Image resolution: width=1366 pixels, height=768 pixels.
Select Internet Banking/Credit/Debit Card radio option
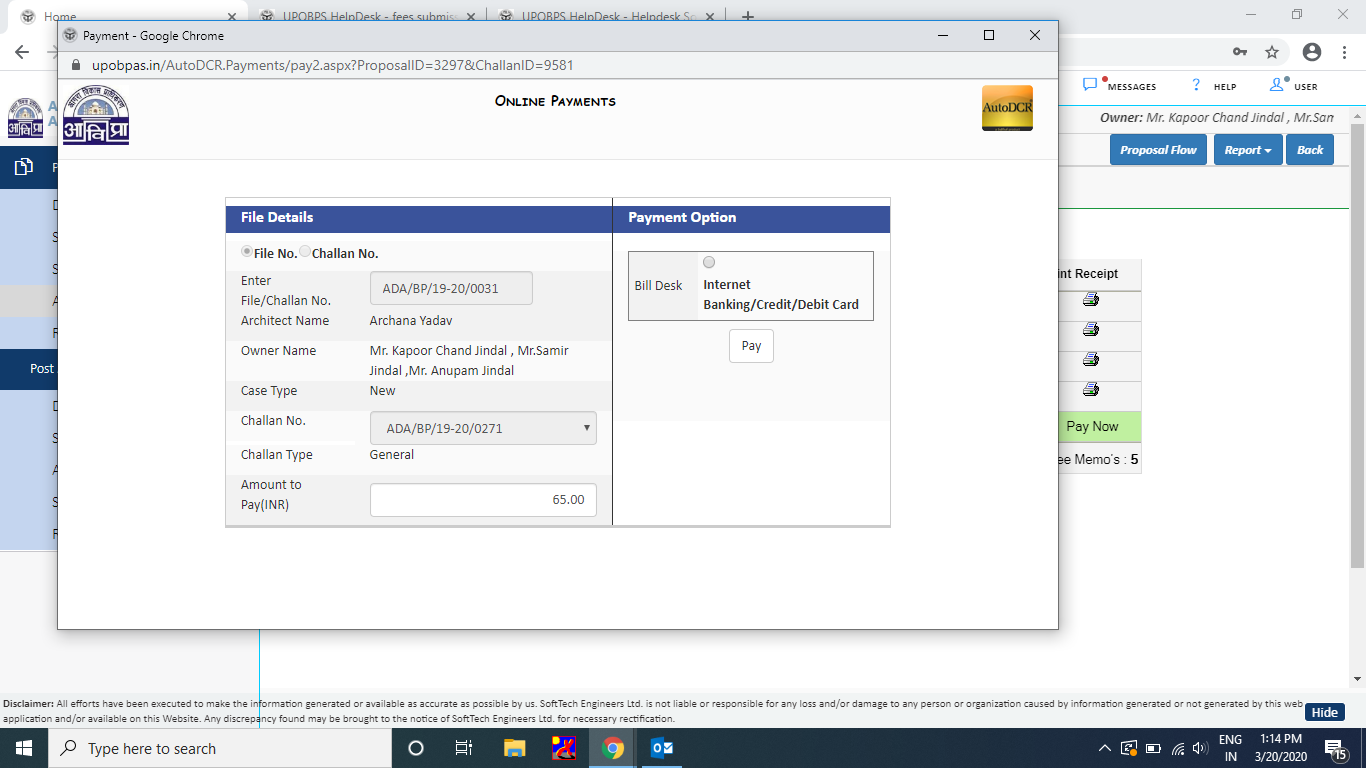click(709, 262)
